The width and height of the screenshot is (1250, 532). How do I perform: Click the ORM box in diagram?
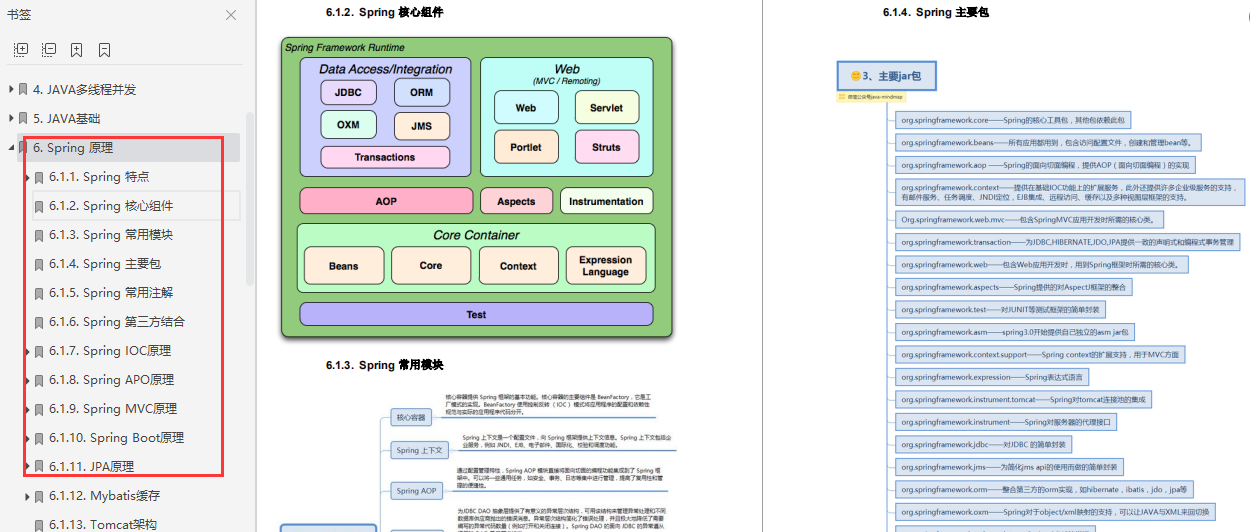[x=422, y=92]
